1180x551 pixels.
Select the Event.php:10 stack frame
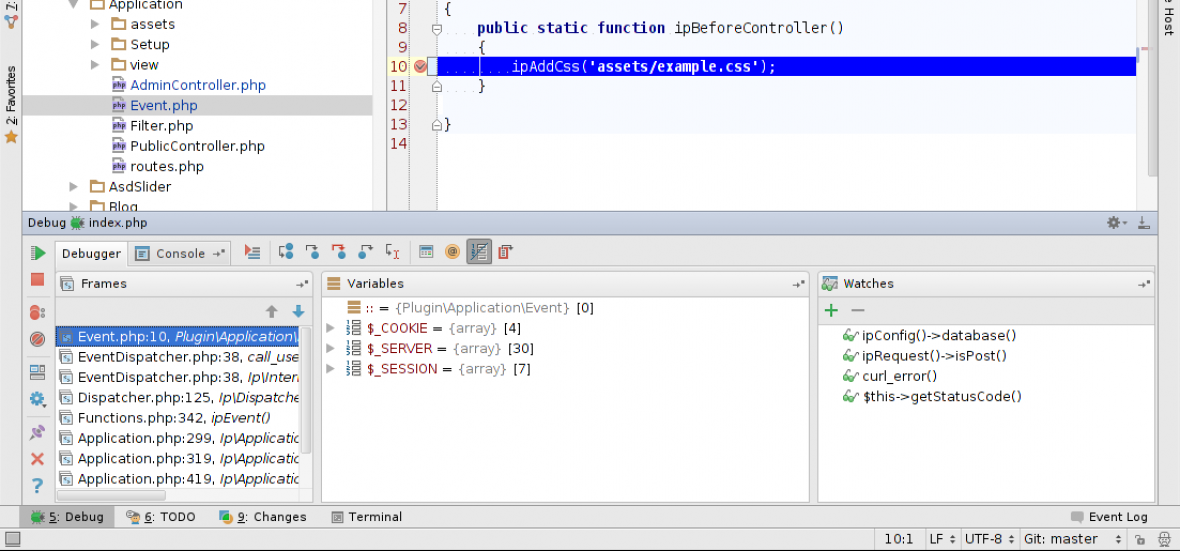(178, 336)
